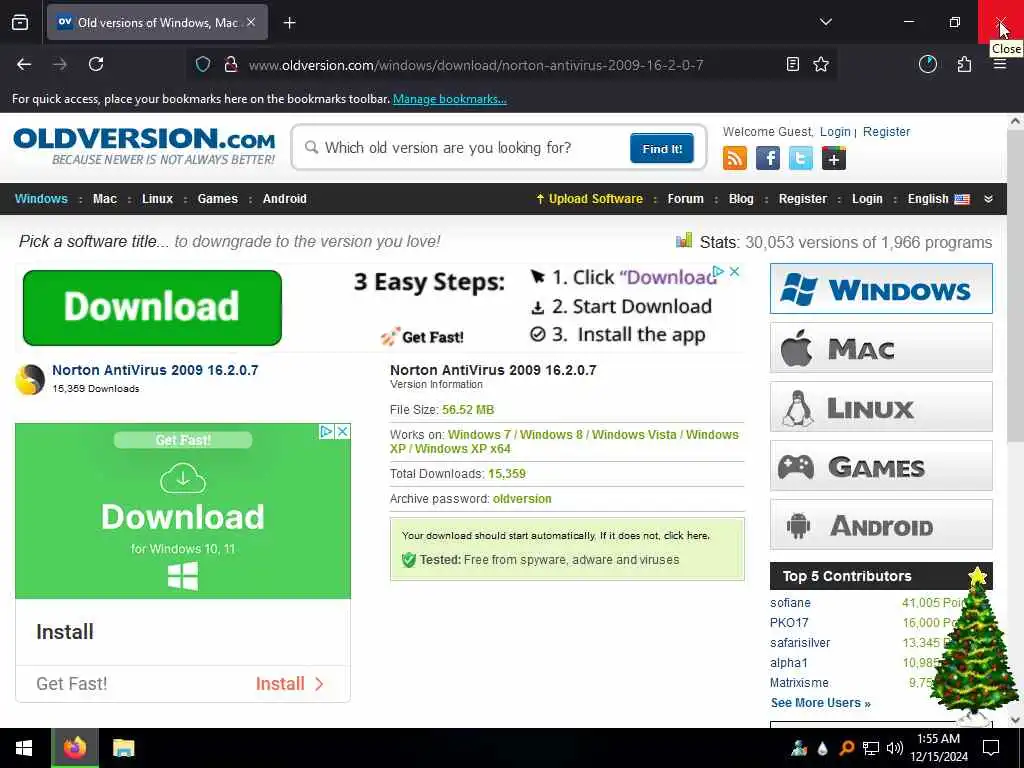
Task: Reload the current page
Action: coord(96,64)
